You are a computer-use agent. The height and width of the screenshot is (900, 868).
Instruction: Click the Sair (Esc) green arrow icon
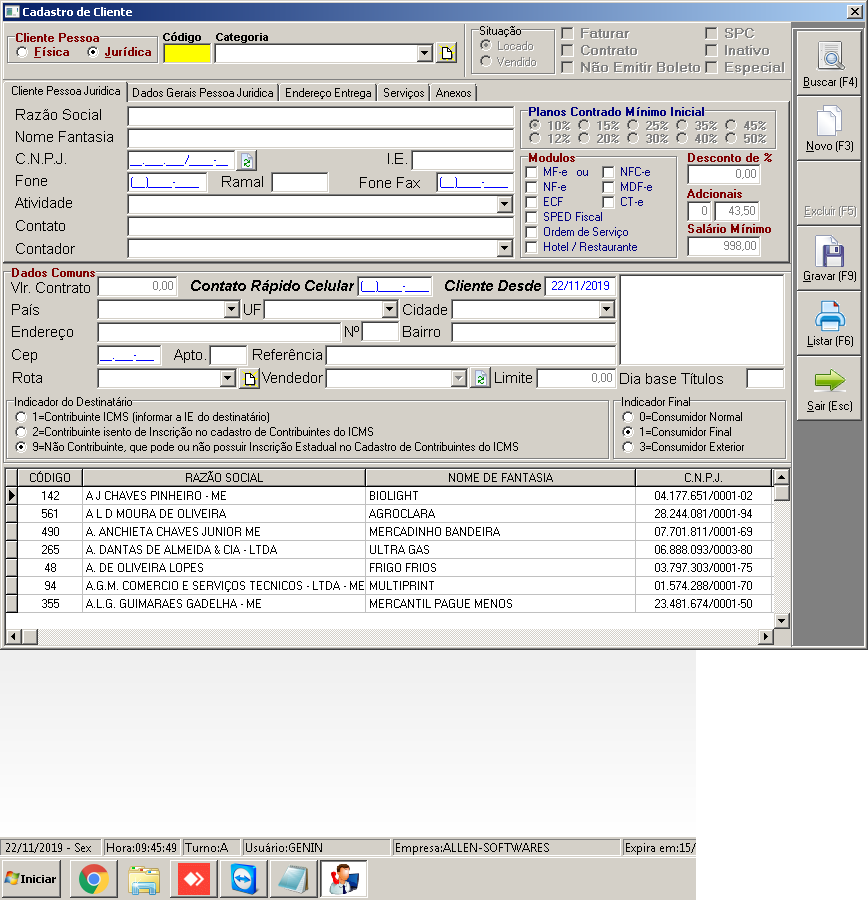pyautogui.click(x=829, y=381)
